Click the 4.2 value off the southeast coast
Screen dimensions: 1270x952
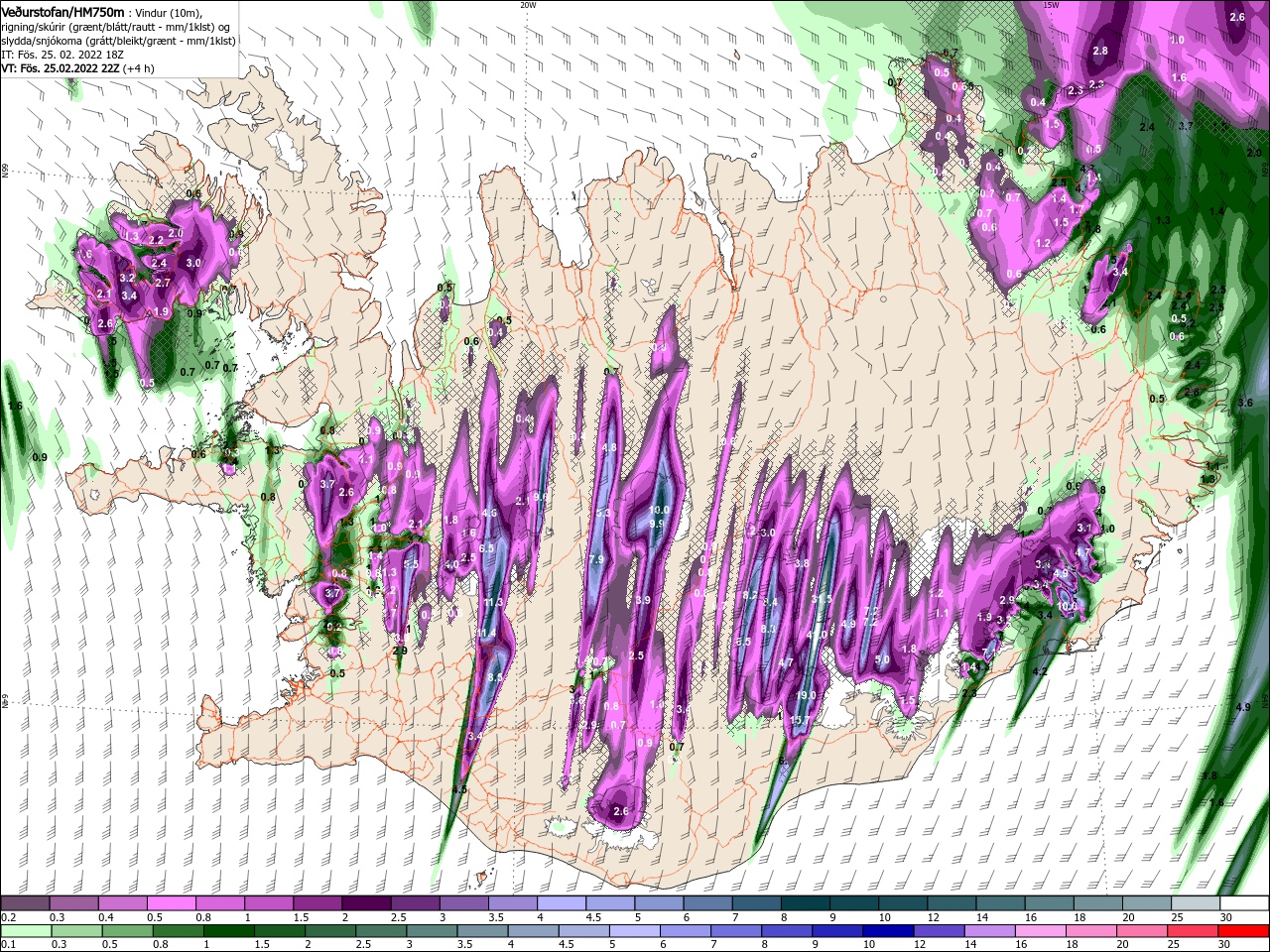point(1040,671)
